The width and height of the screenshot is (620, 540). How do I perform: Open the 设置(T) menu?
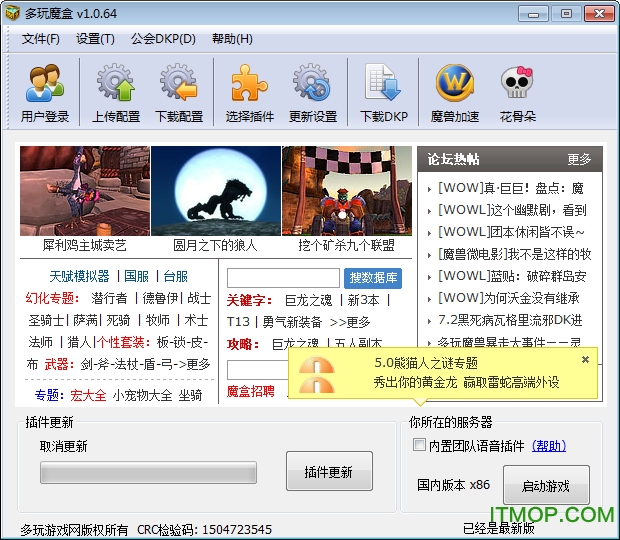coord(95,39)
